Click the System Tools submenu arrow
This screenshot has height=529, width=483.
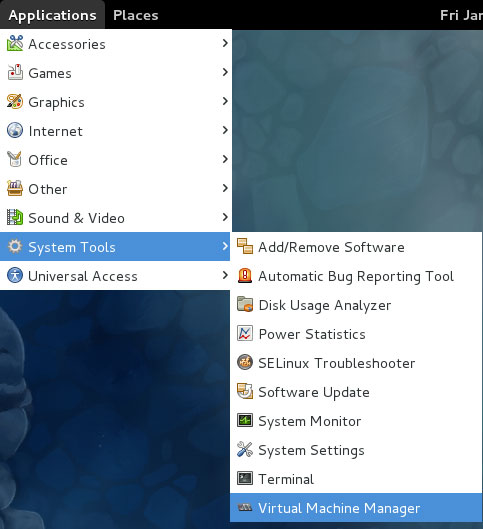tap(225, 246)
